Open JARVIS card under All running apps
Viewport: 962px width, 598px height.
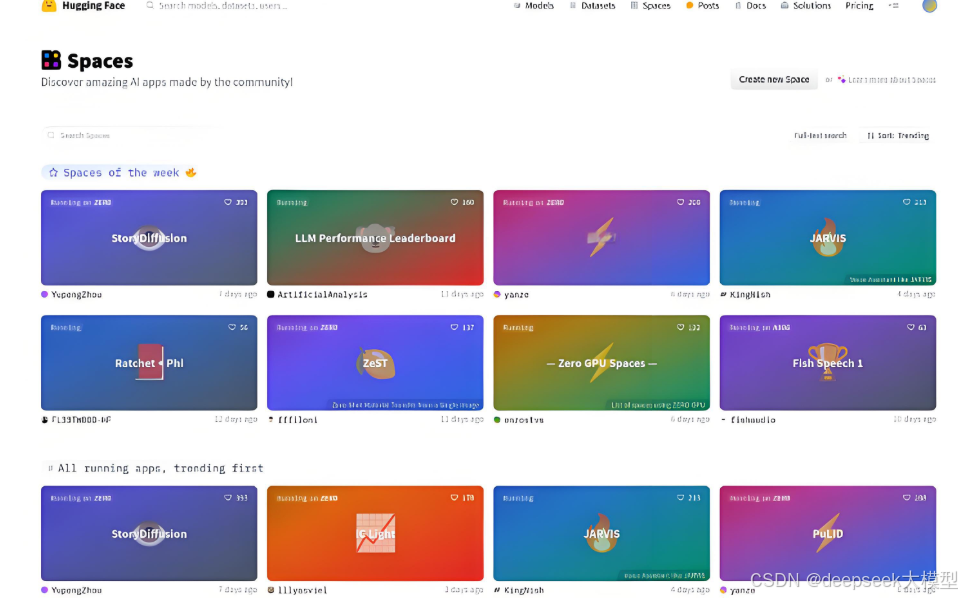(601, 533)
